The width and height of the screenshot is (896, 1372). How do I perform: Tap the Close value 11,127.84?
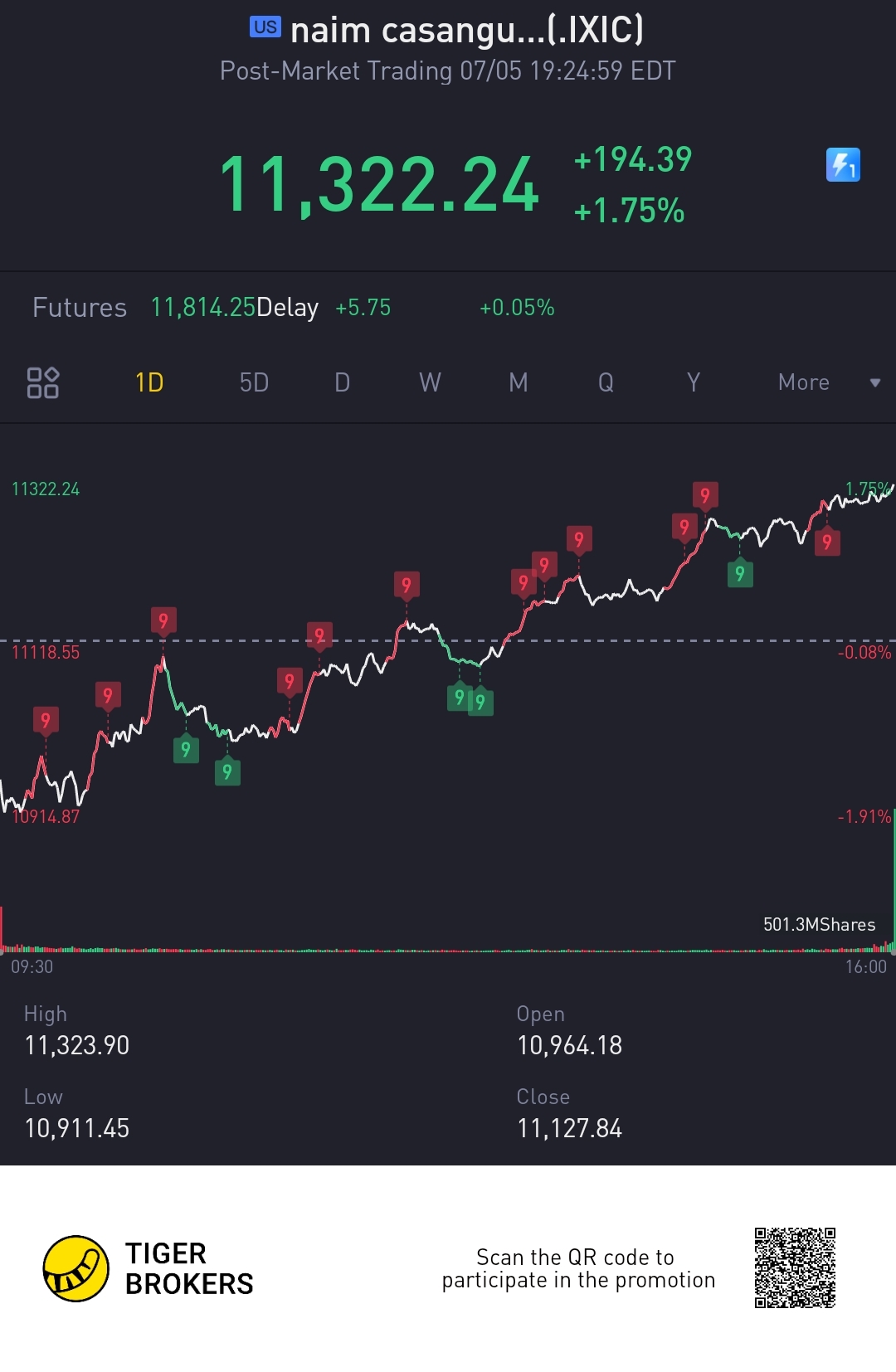click(x=570, y=1128)
